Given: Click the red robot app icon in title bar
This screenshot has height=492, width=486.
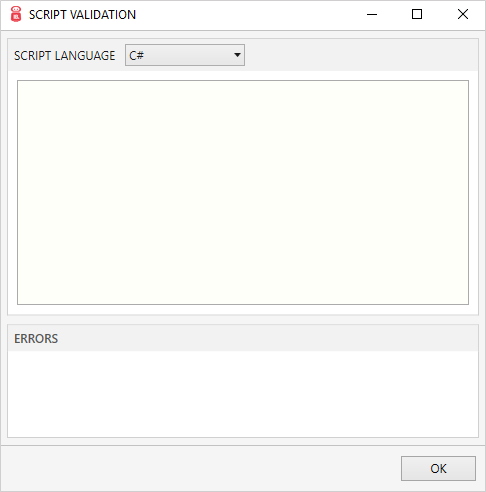Looking at the screenshot, I should (x=16, y=14).
